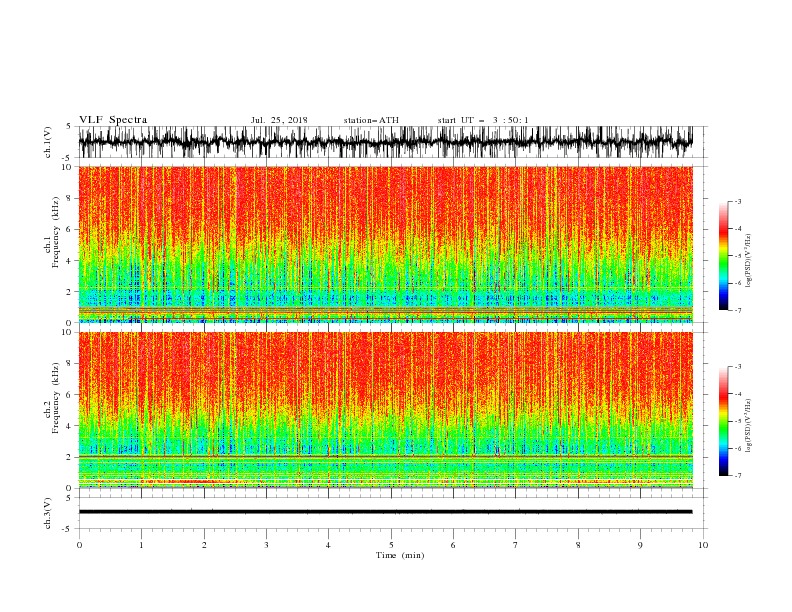Click the "-3" label on ch.1 color bar
Viewport: 792px width, 612px height.
point(737,201)
